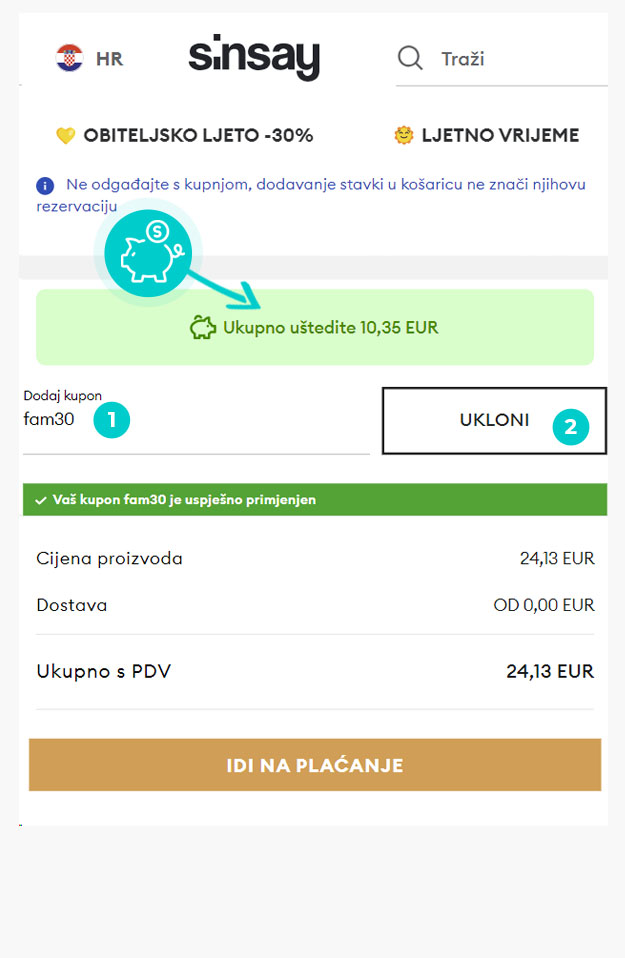Viewport: 625px width, 958px height.
Task: Click the sun emoji icon
Action: 404,134
